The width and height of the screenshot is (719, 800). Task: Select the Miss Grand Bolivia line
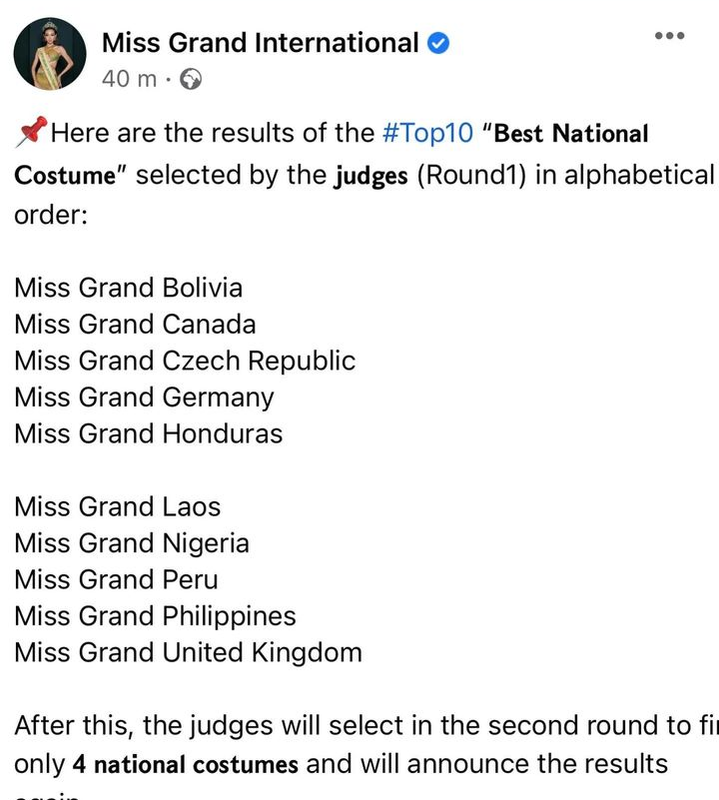[x=128, y=287]
